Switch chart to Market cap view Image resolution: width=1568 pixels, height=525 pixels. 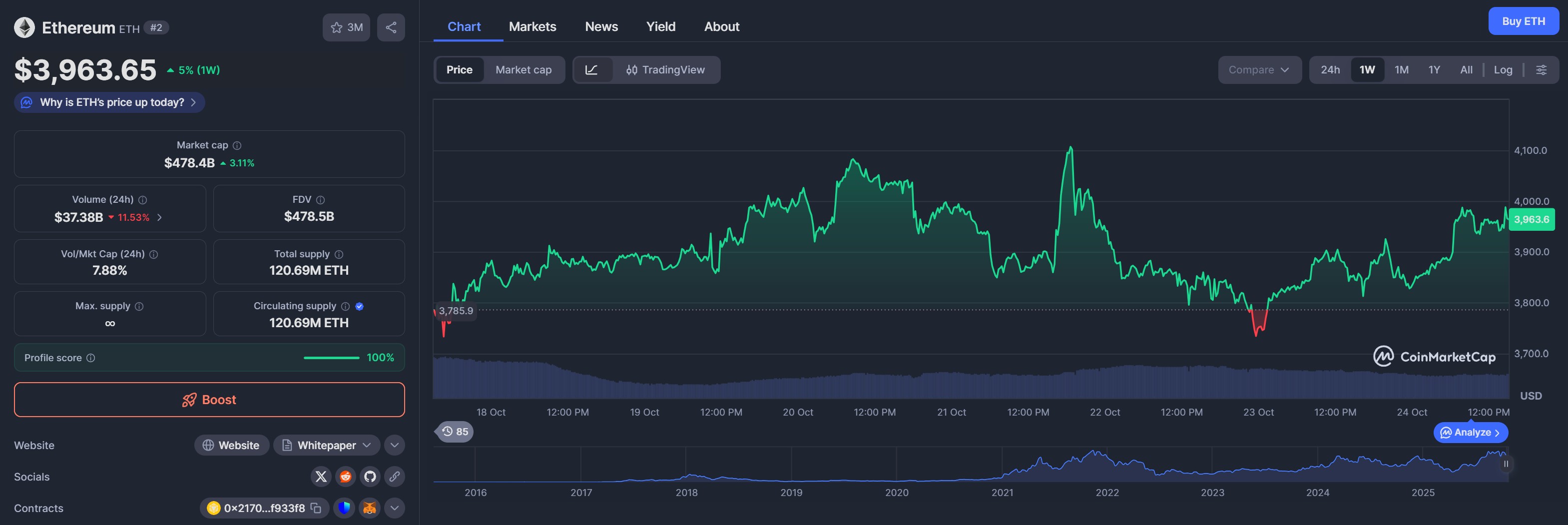tap(523, 70)
